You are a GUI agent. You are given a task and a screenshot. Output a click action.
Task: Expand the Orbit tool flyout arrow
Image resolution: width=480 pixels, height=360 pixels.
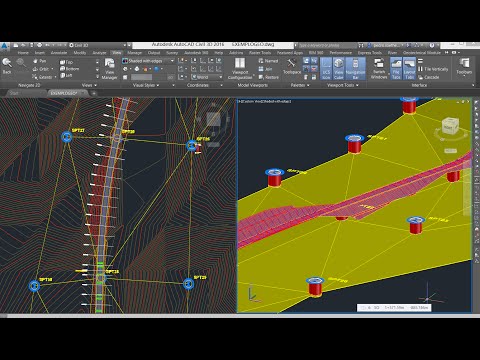point(52,69)
